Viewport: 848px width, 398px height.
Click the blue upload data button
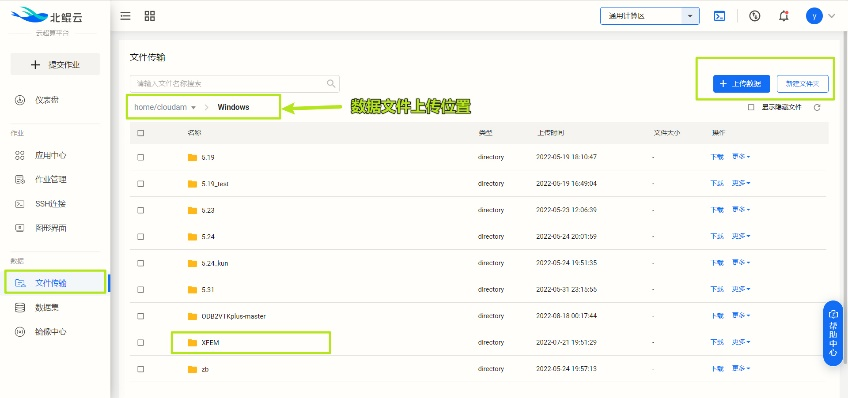pyautogui.click(x=741, y=84)
